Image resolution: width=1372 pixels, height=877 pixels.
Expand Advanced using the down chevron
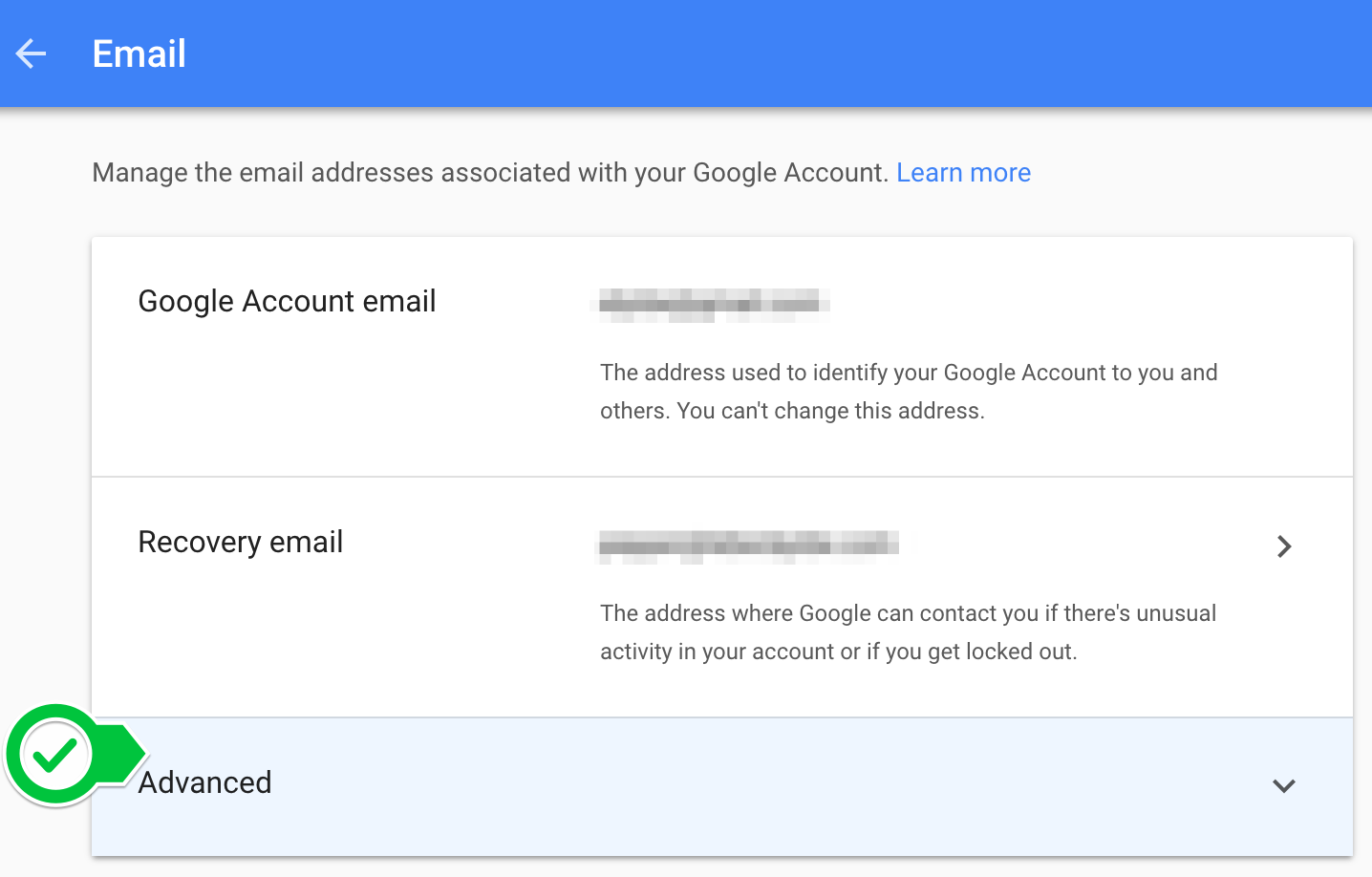coord(1283,786)
